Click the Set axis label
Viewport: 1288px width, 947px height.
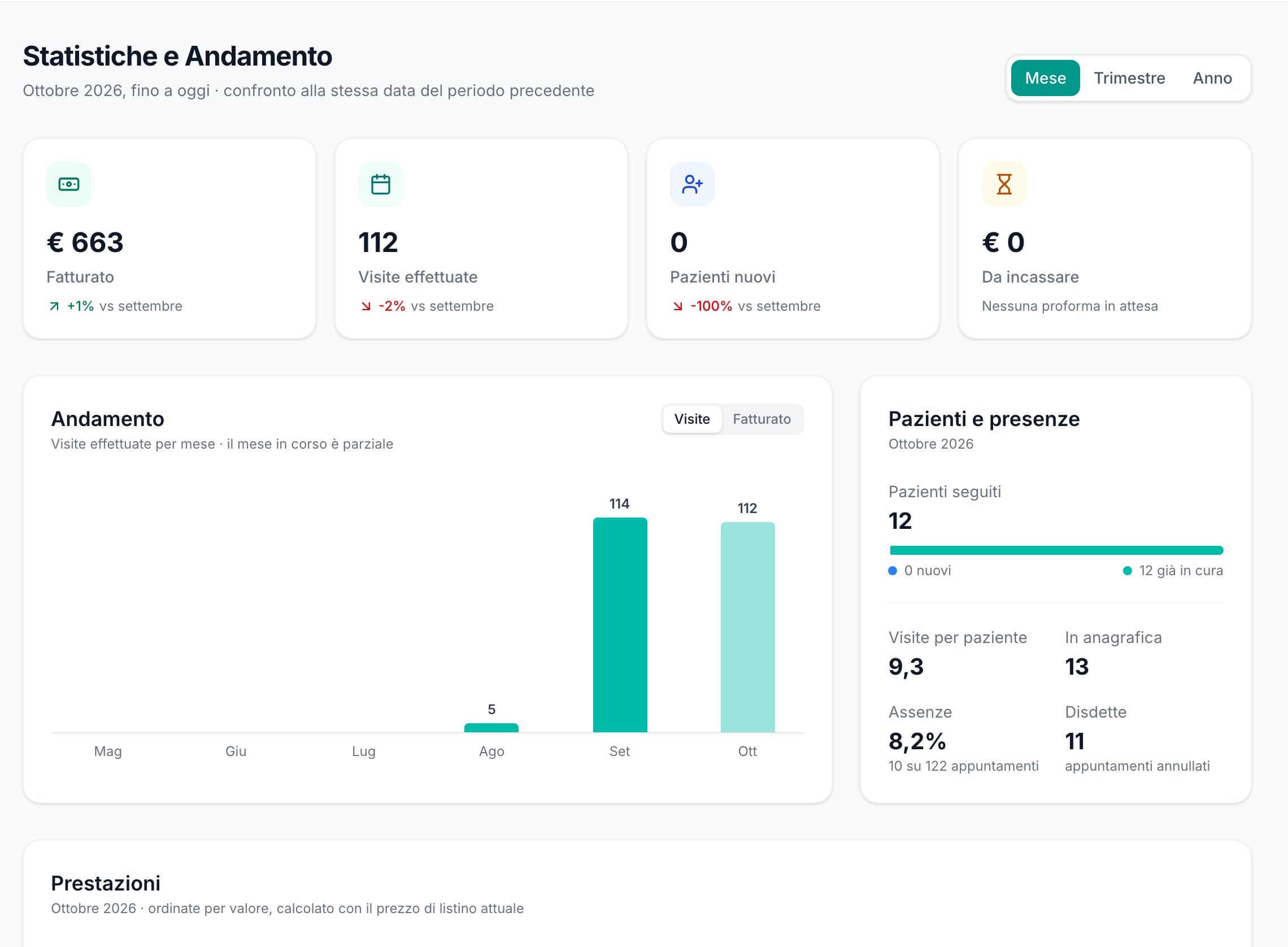tap(619, 751)
